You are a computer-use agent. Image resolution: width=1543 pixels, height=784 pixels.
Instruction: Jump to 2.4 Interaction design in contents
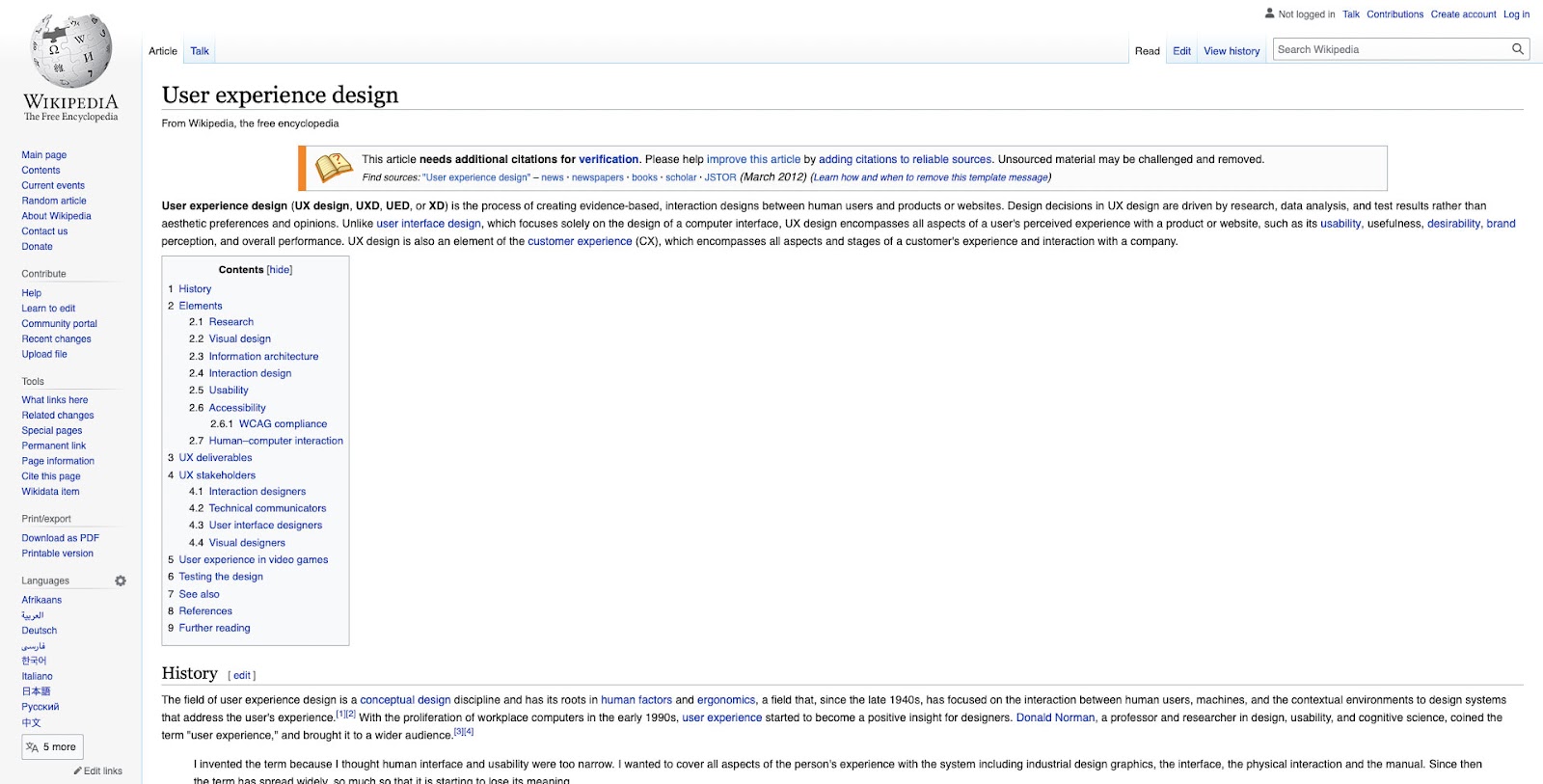(251, 373)
